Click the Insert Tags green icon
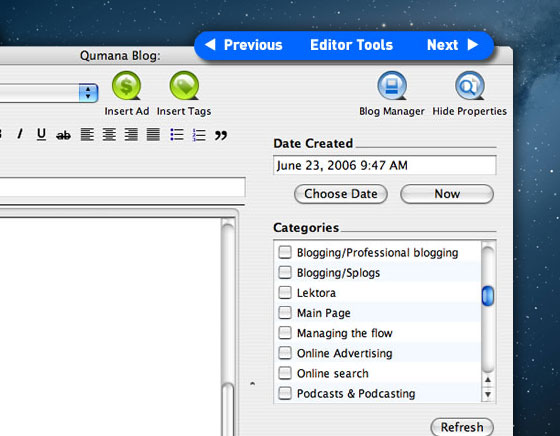 (x=184, y=86)
